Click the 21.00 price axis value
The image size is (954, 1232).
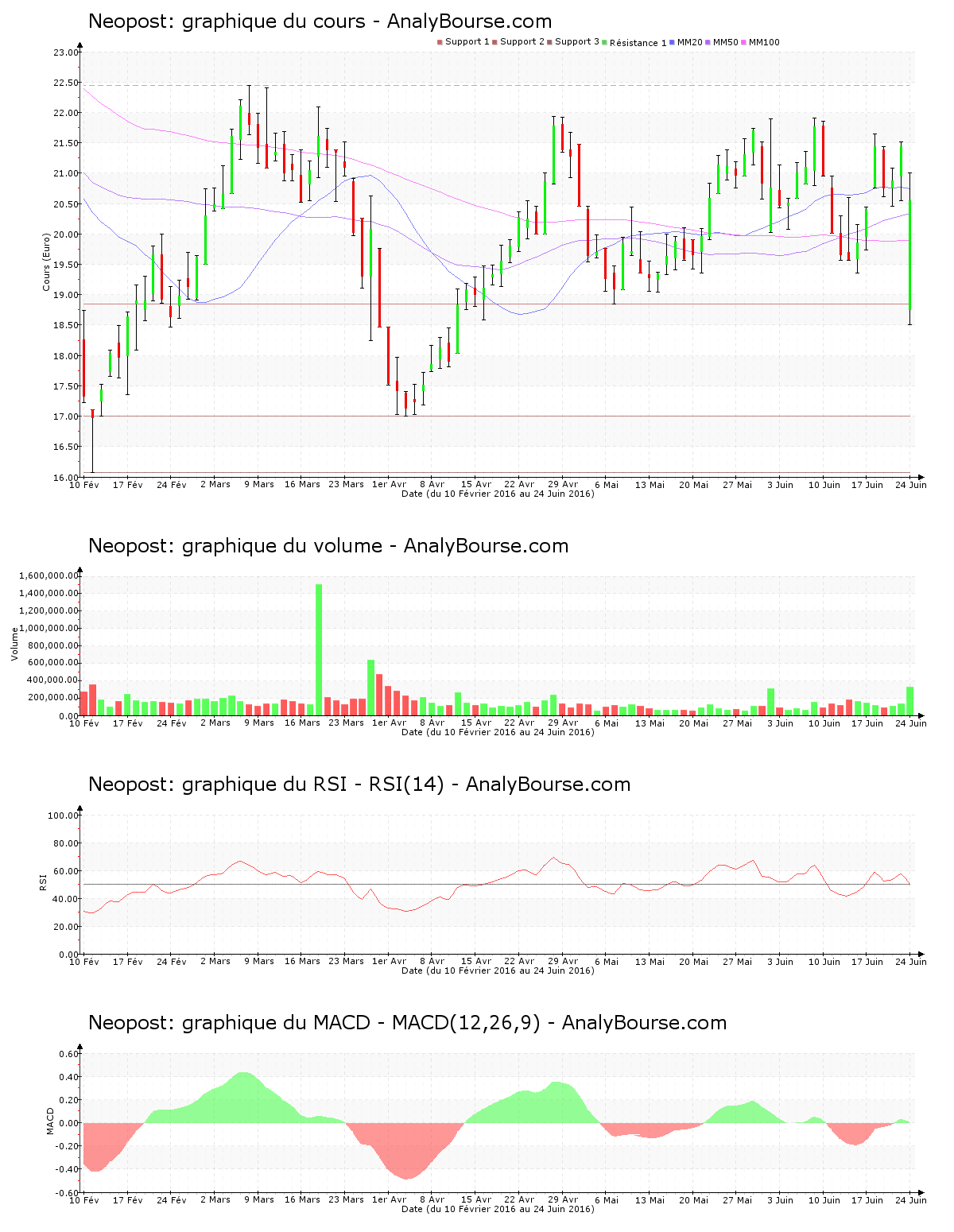(x=66, y=174)
